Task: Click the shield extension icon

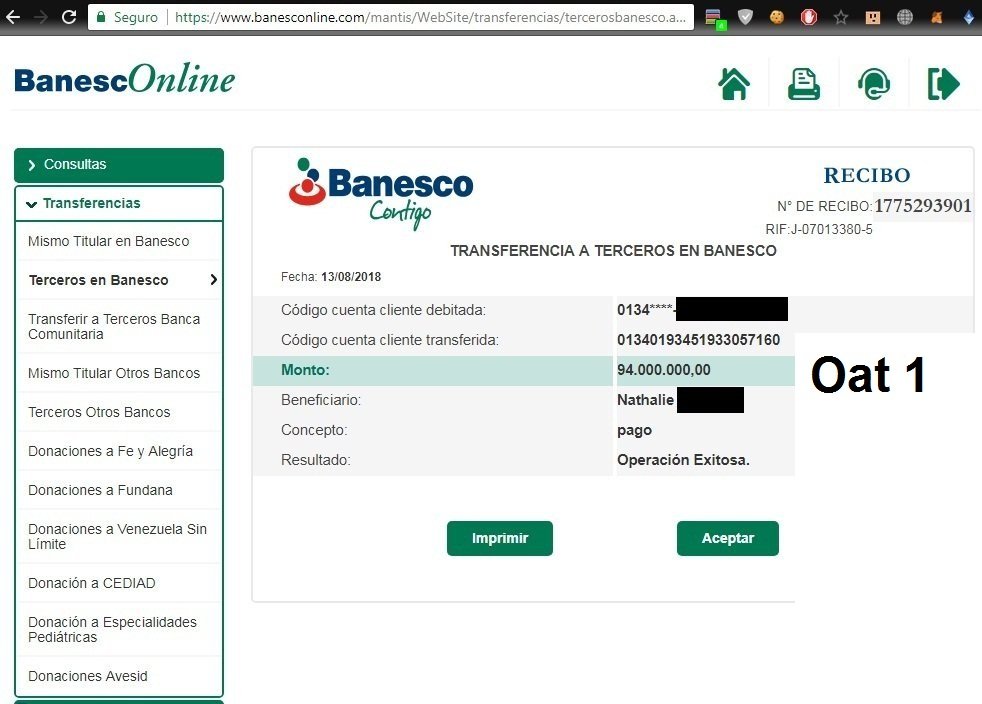Action: pos(745,18)
